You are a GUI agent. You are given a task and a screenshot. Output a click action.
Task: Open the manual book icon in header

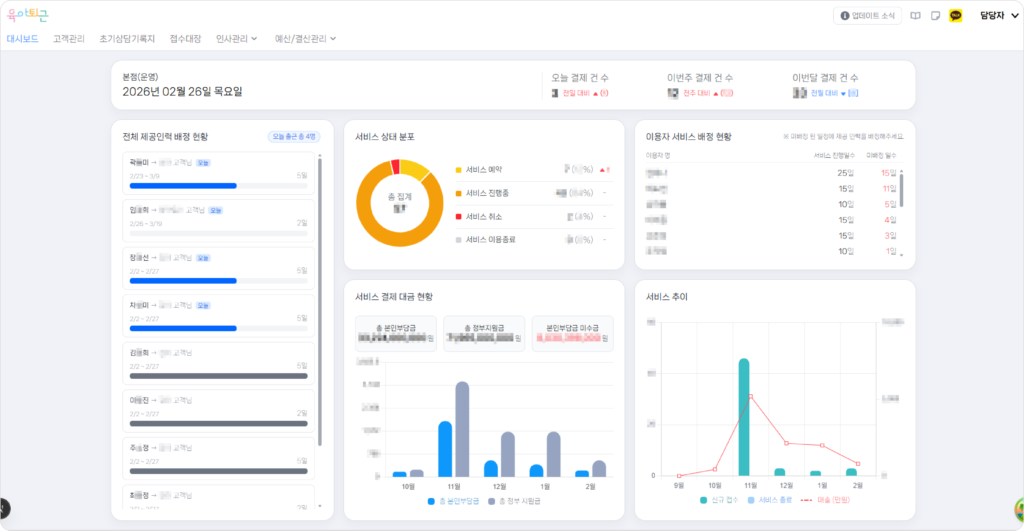[x=916, y=16]
